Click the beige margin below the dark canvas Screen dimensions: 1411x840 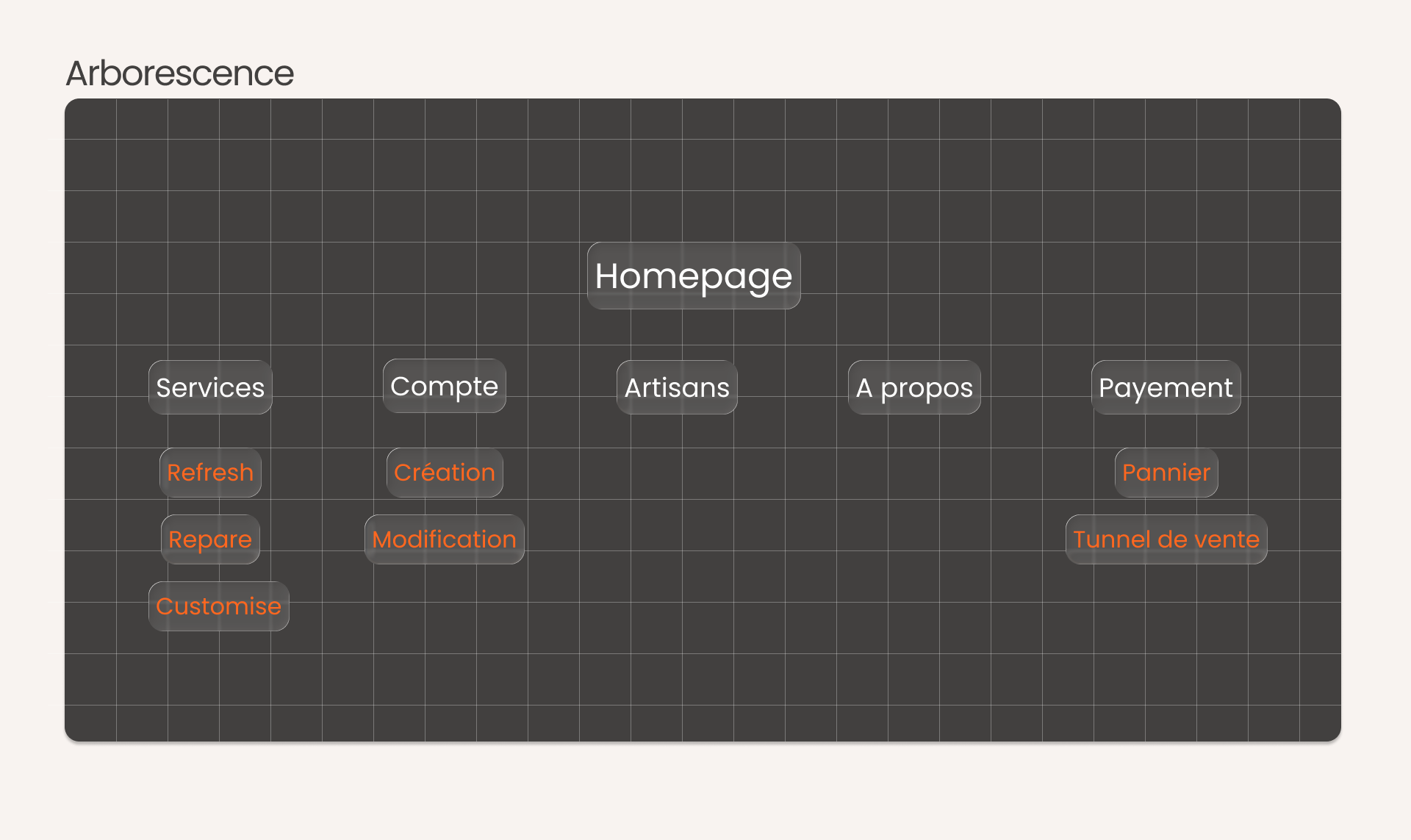click(703, 790)
